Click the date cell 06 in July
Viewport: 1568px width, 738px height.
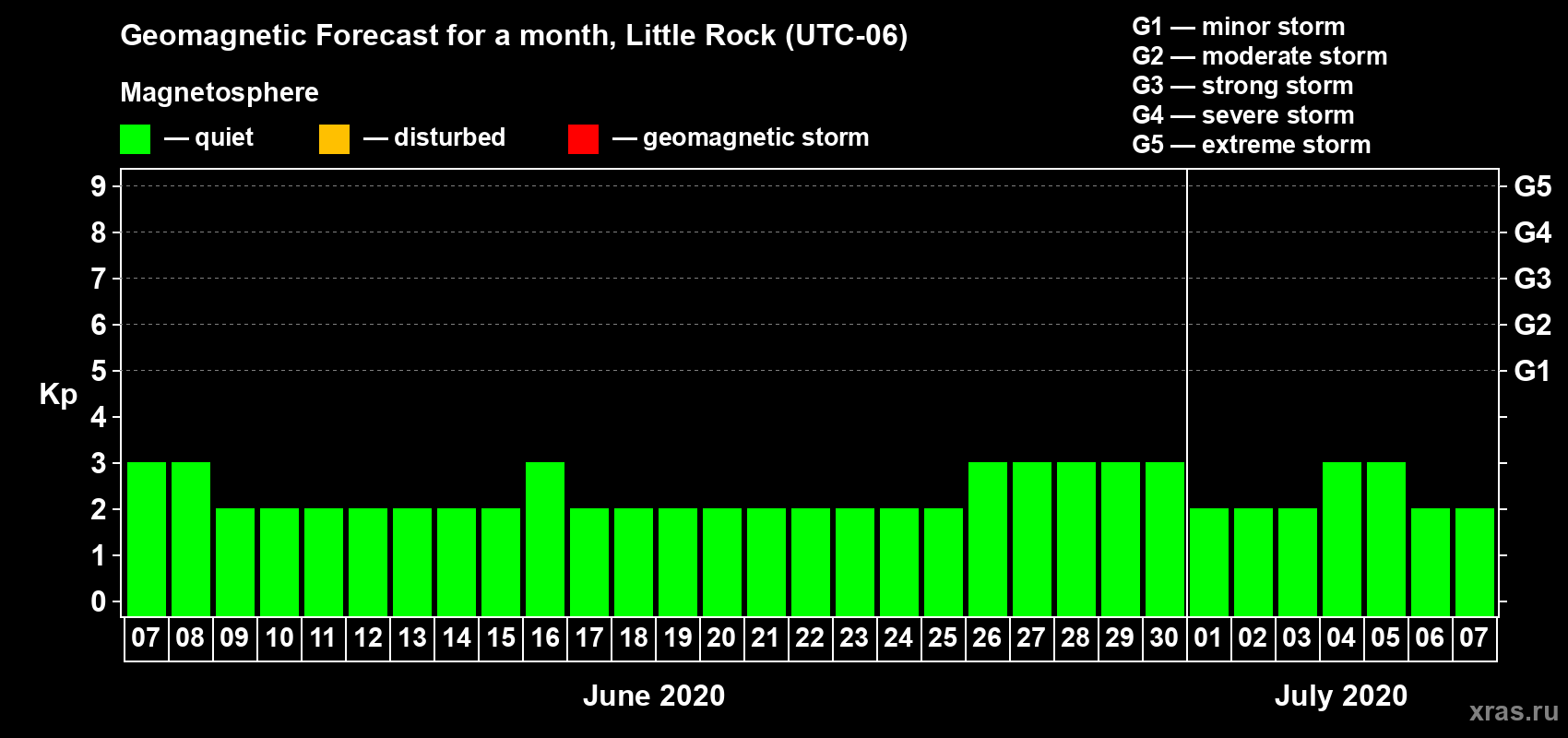1431,638
